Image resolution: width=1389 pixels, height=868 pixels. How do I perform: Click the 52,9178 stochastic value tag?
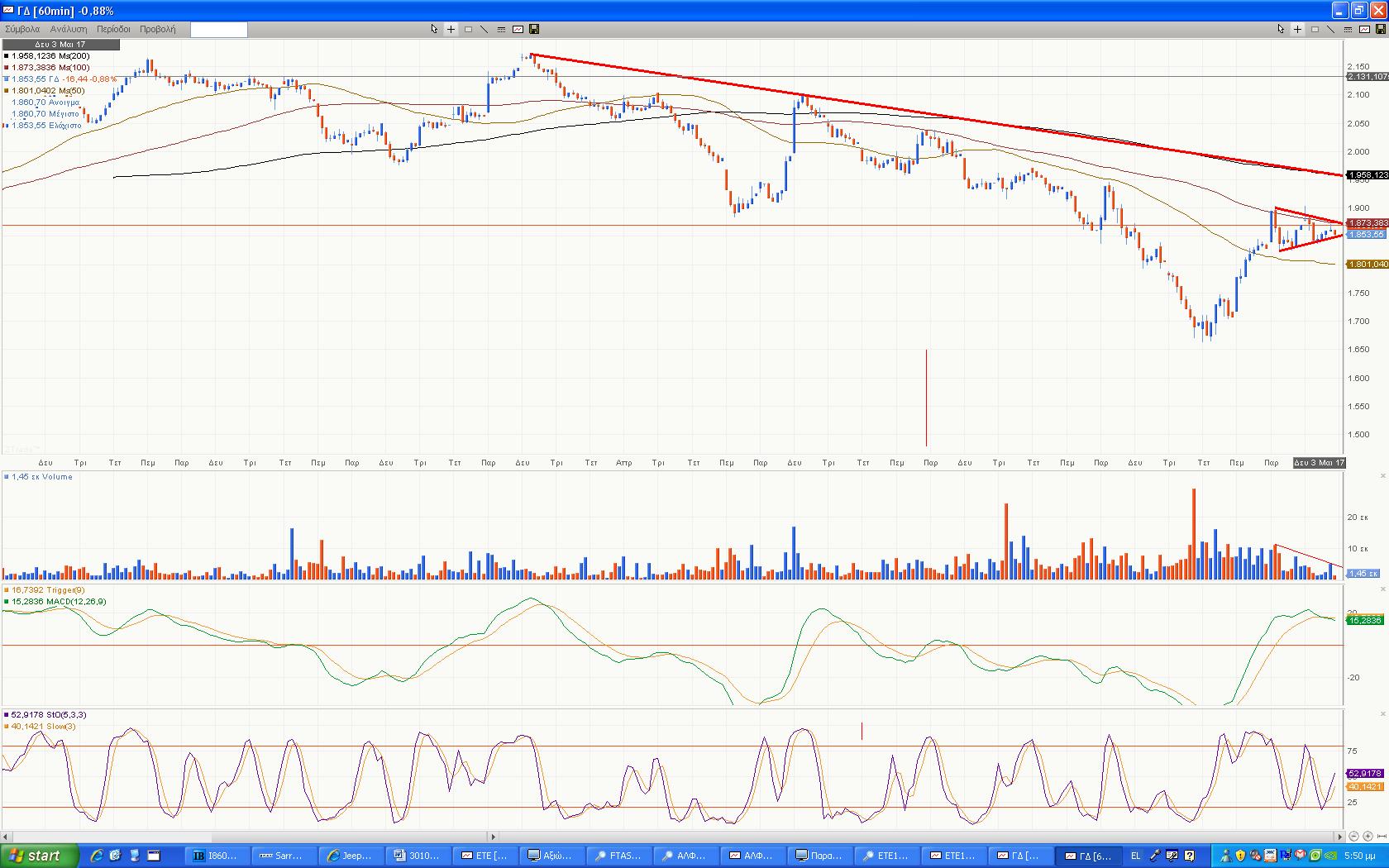(x=1365, y=774)
